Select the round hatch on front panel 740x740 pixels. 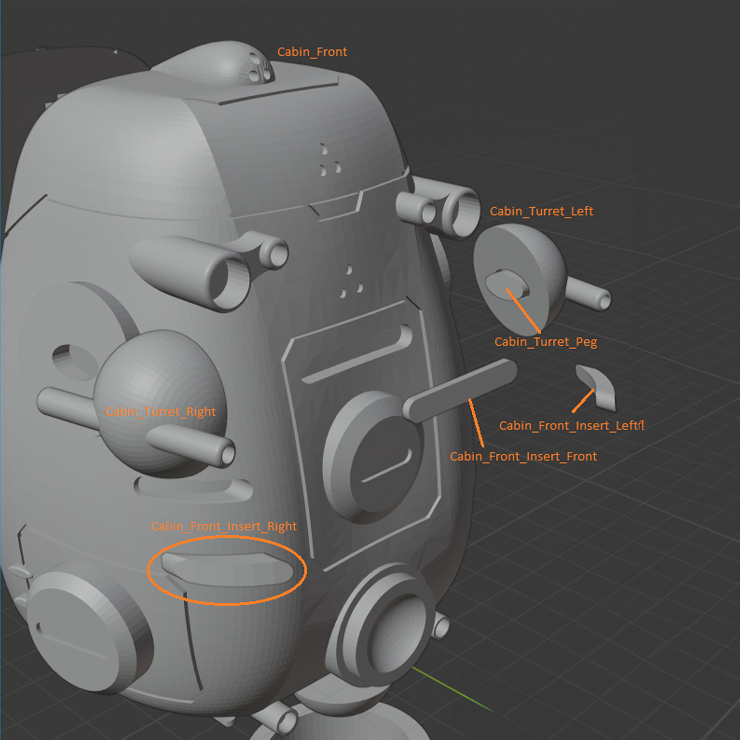373,457
